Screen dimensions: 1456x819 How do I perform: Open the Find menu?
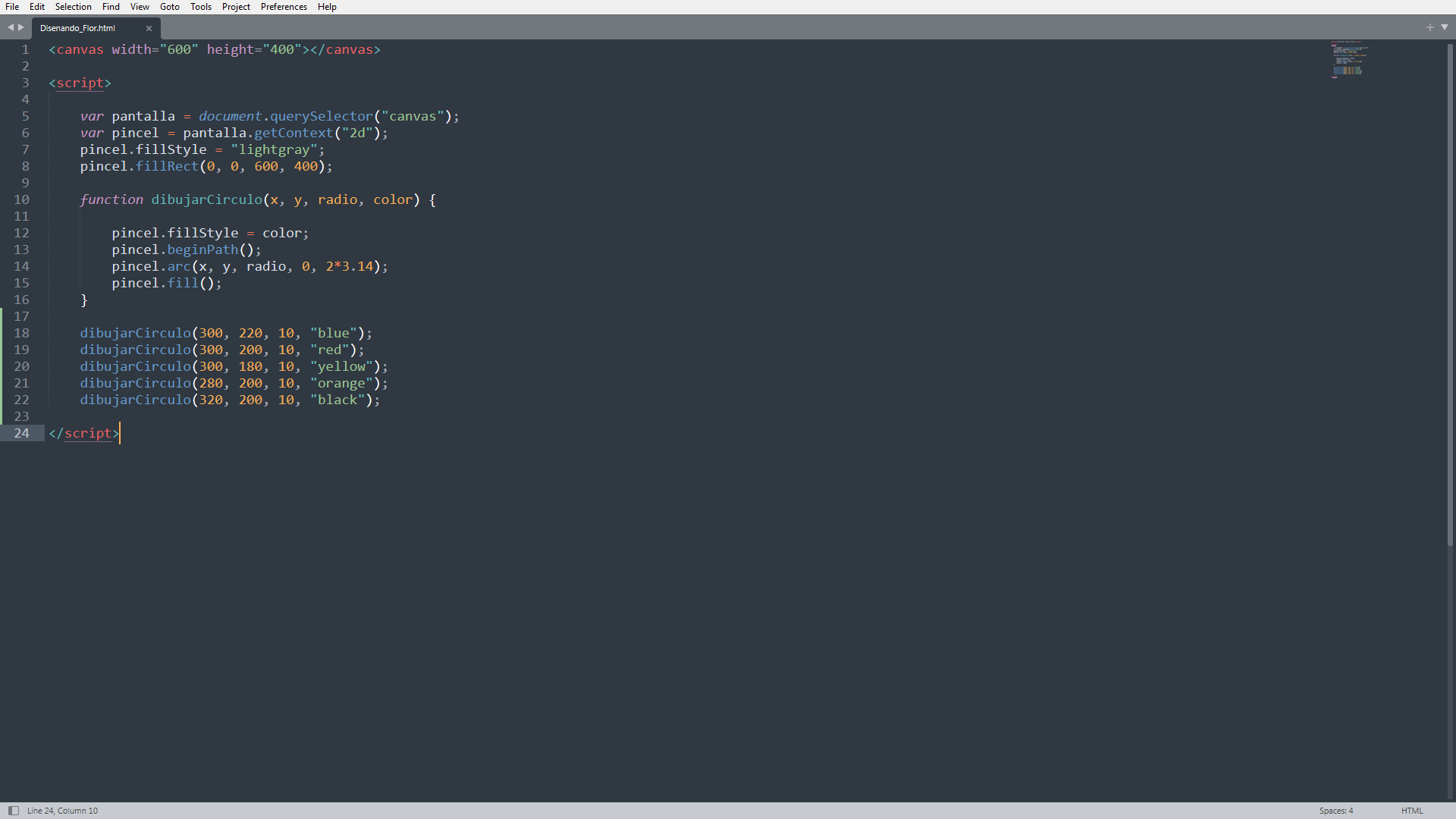111,7
